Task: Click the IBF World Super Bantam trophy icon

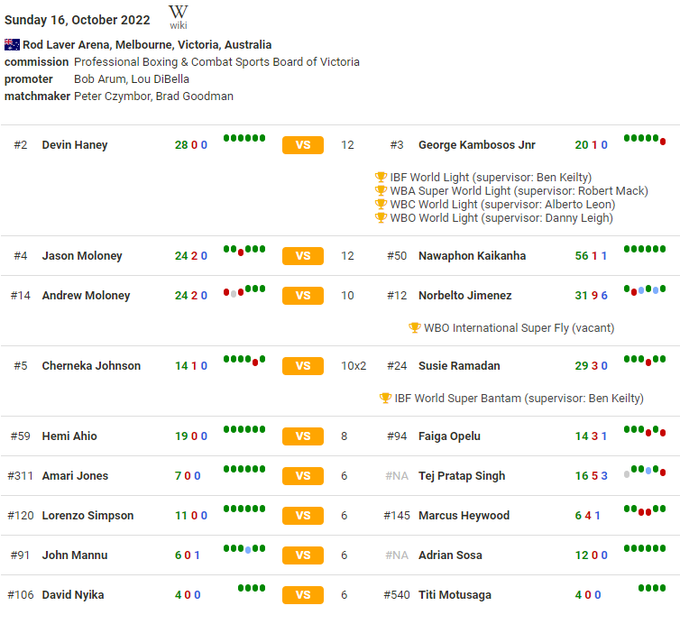Action: pos(385,398)
